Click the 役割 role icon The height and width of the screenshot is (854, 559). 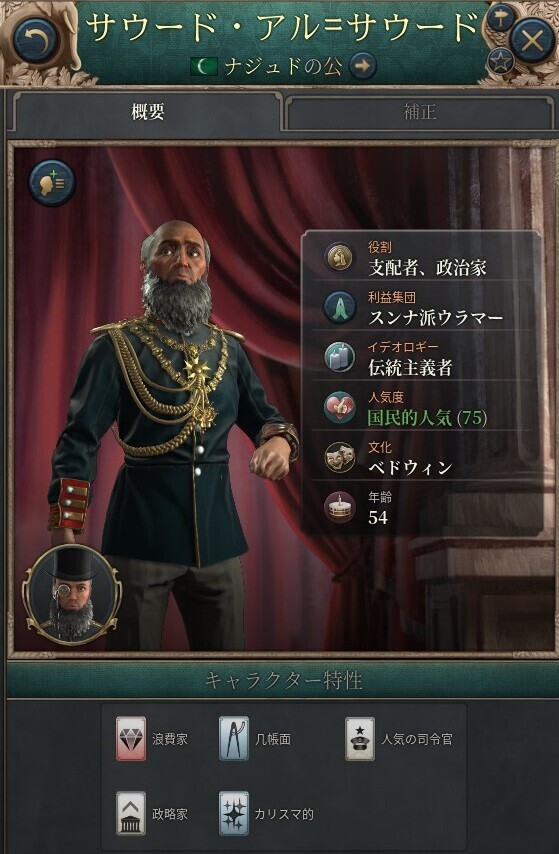pyautogui.click(x=339, y=258)
